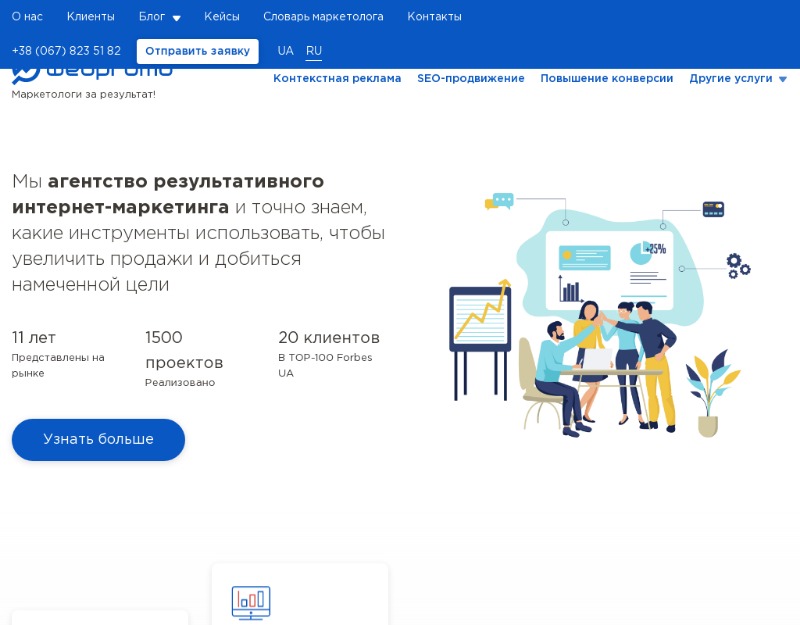The image size is (800, 625).
Task: Click the growth chart board illustration
Action: click(480, 339)
